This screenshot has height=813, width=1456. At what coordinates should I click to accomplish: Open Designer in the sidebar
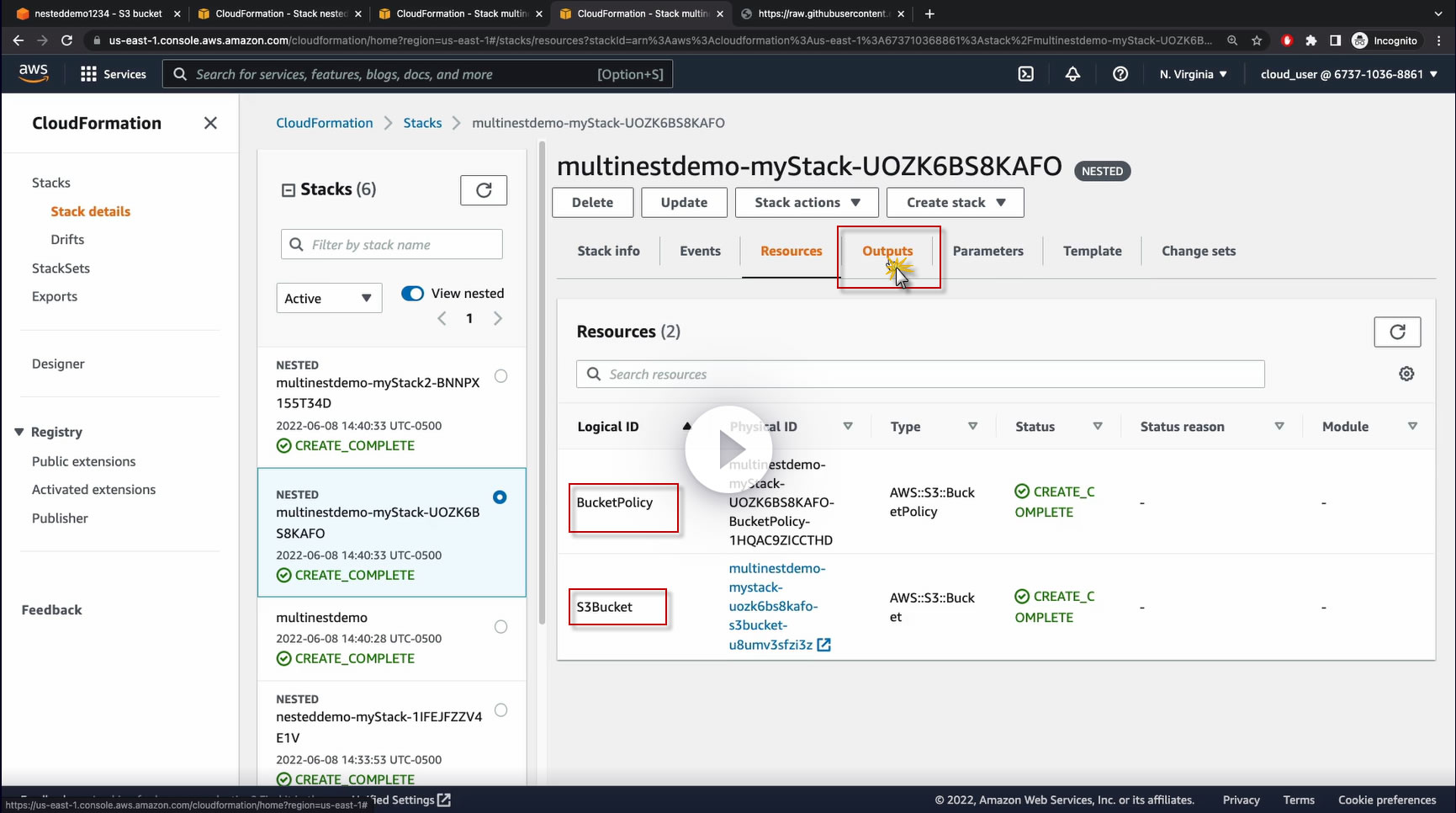coord(58,364)
